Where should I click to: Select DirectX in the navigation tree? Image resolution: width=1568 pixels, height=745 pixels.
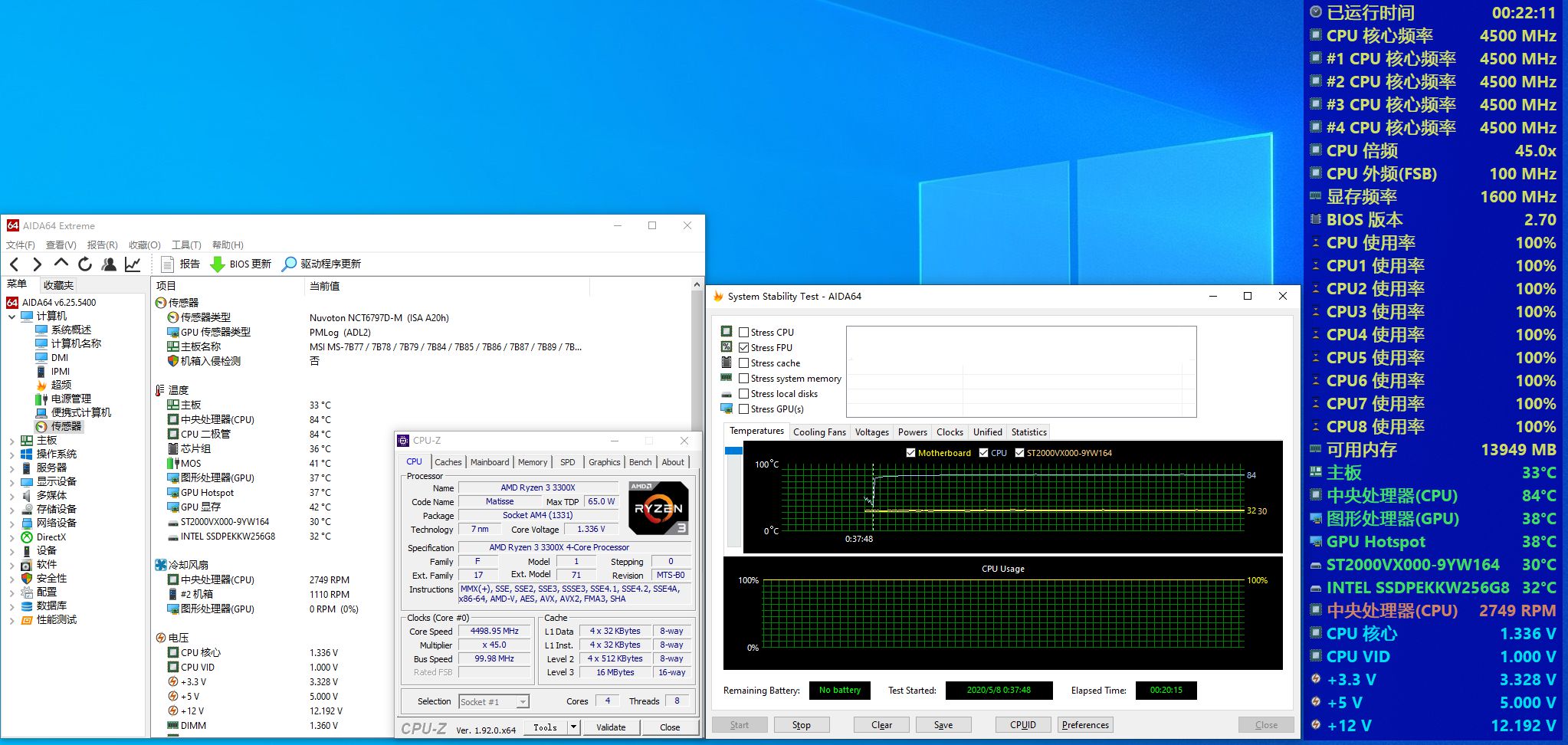51,537
